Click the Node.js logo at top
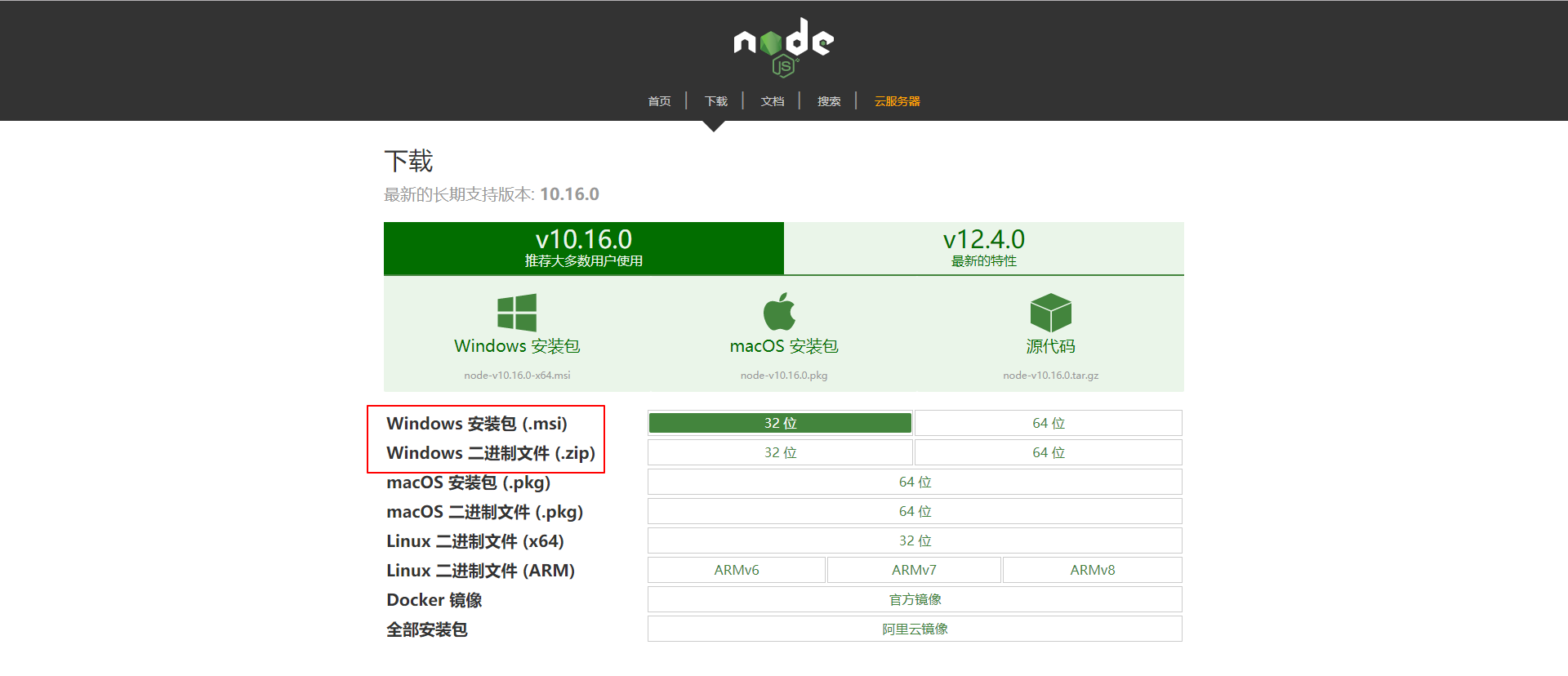 click(783, 47)
